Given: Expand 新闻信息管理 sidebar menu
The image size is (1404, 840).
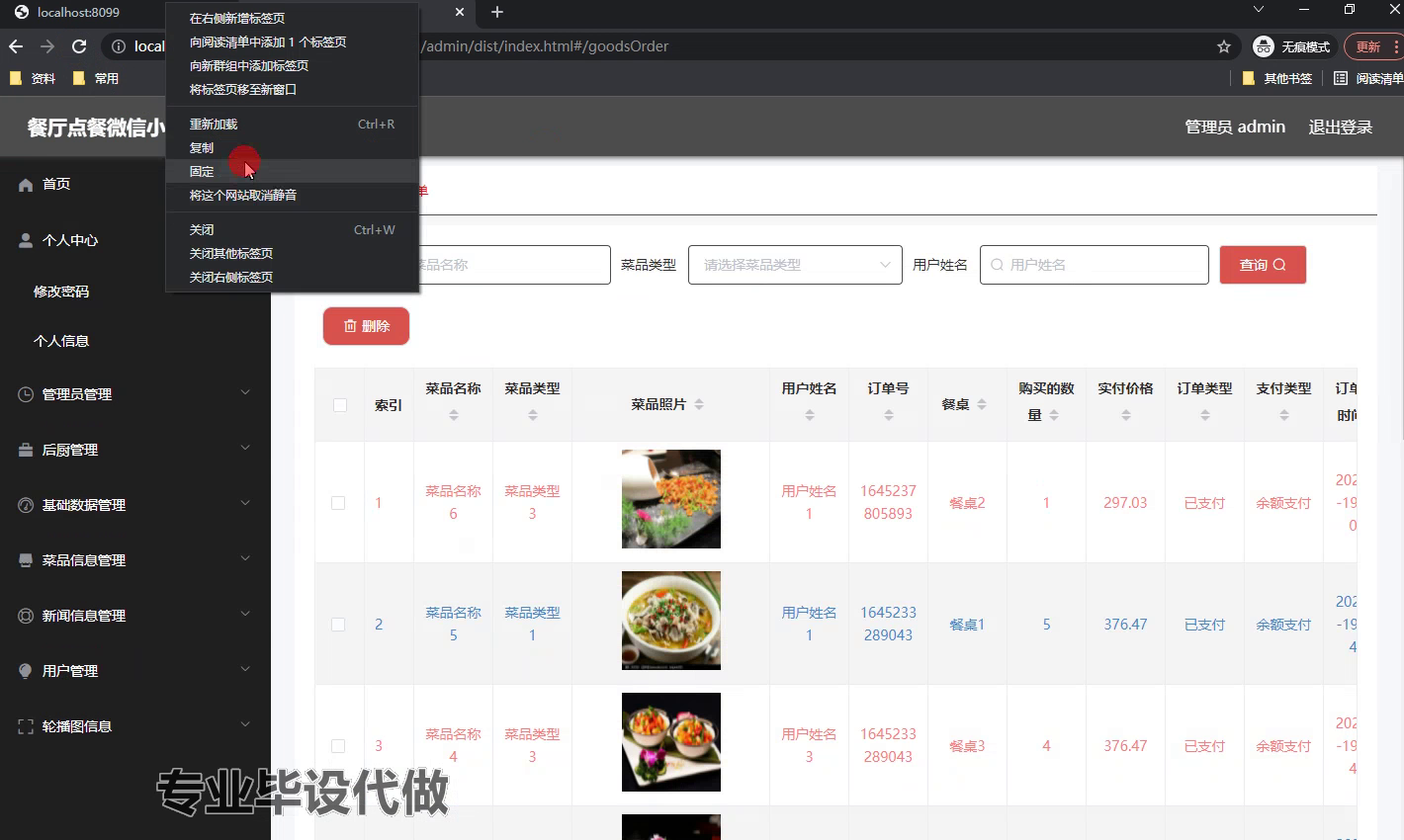Looking at the screenshot, I should [x=135, y=616].
